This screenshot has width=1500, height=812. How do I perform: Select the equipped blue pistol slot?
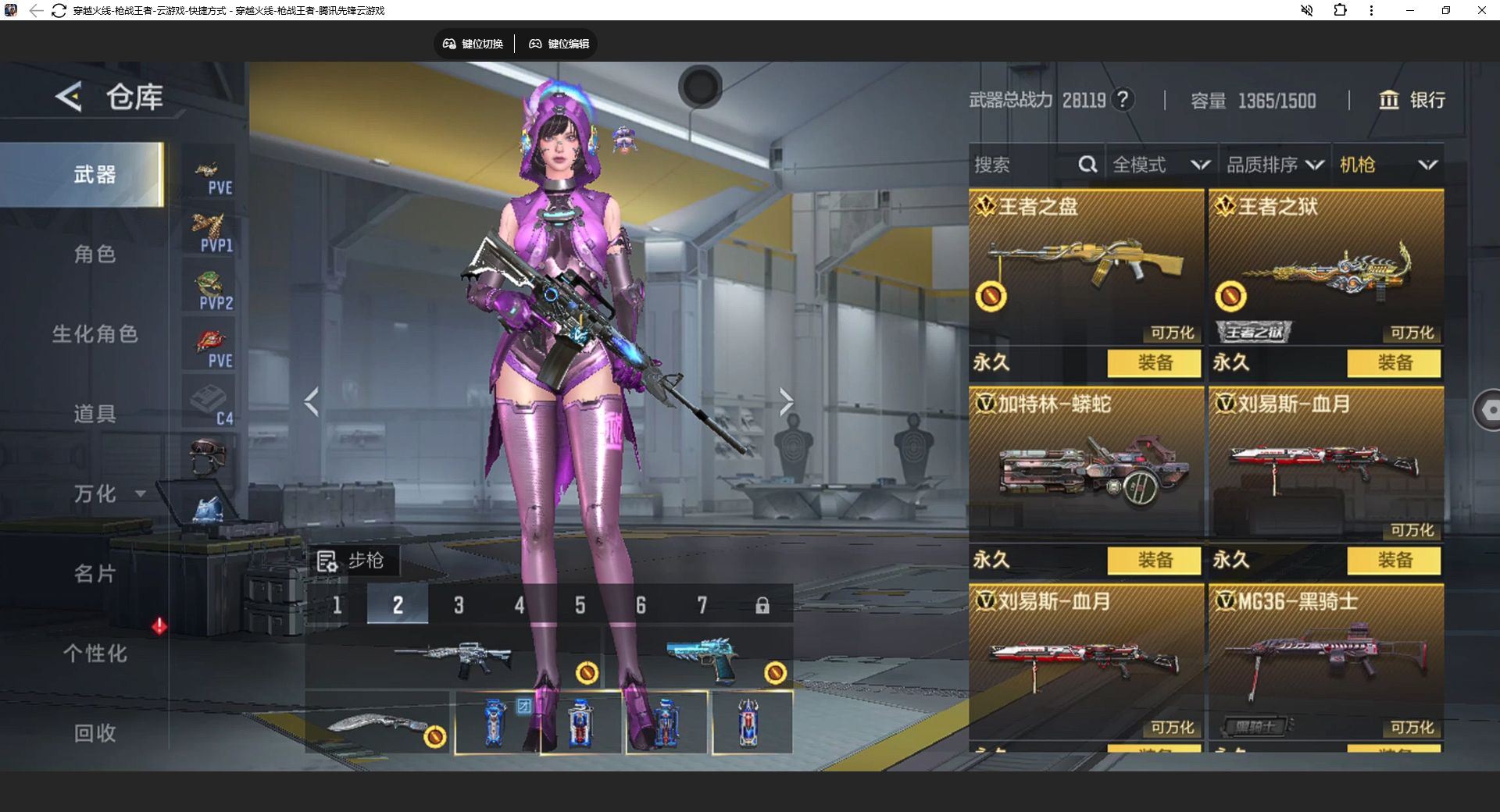click(699, 657)
